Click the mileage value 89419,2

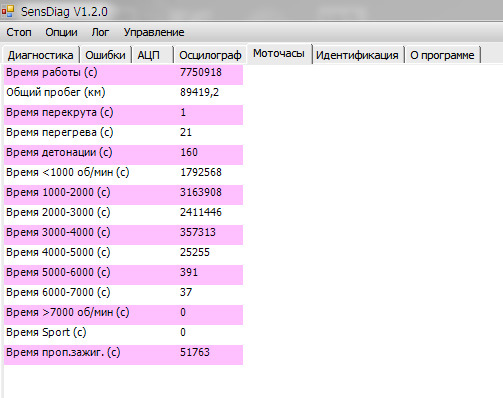click(x=200, y=92)
